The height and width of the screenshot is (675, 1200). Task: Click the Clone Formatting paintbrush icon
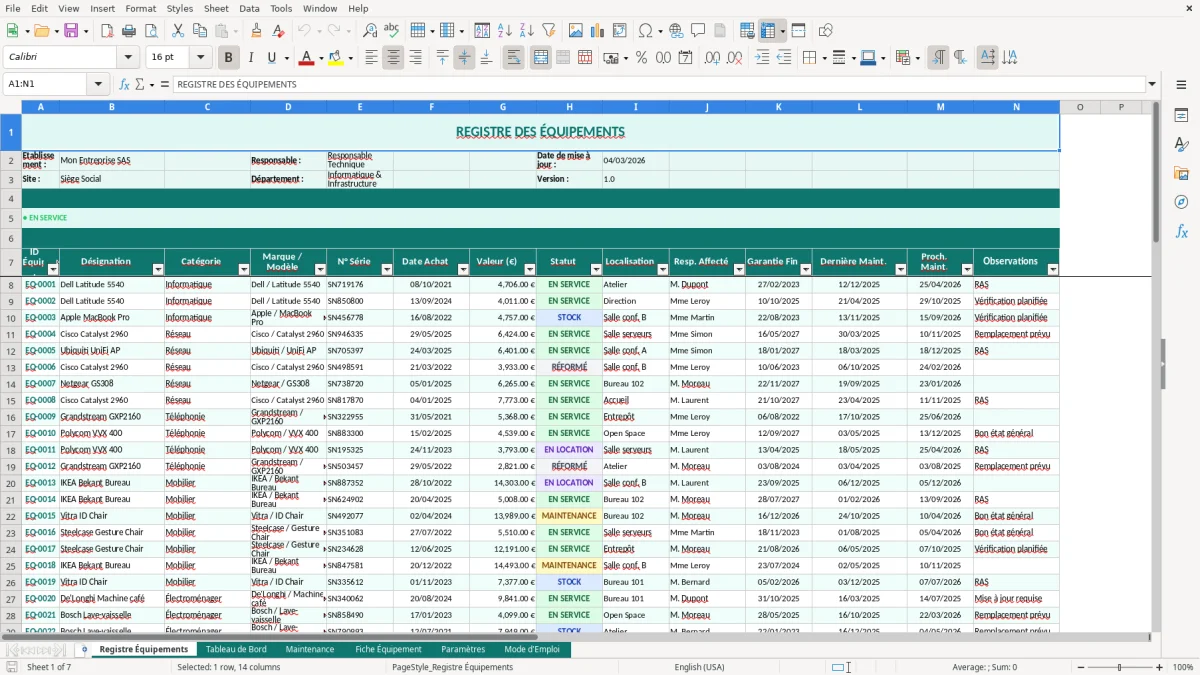[257, 31]
